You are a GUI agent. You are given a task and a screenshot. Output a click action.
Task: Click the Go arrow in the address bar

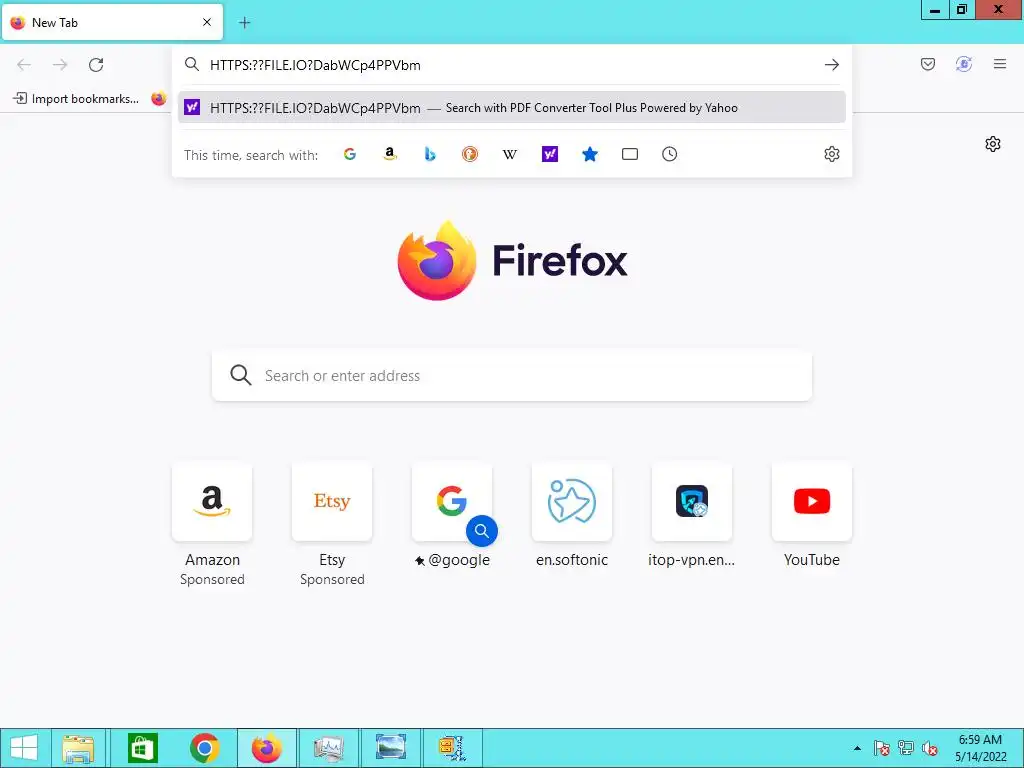pos(831,65)
